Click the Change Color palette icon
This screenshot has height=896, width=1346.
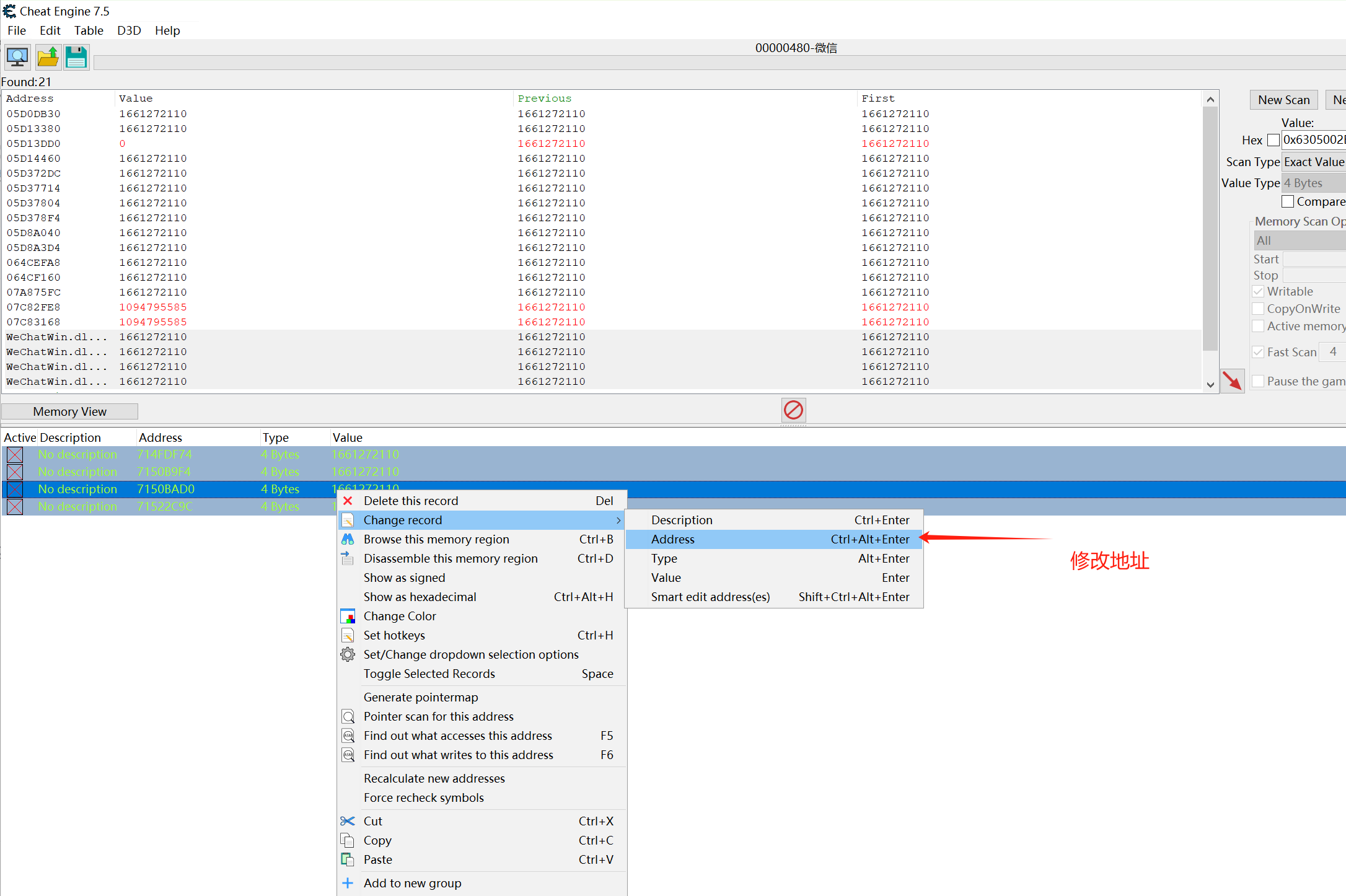pos(348,616)
